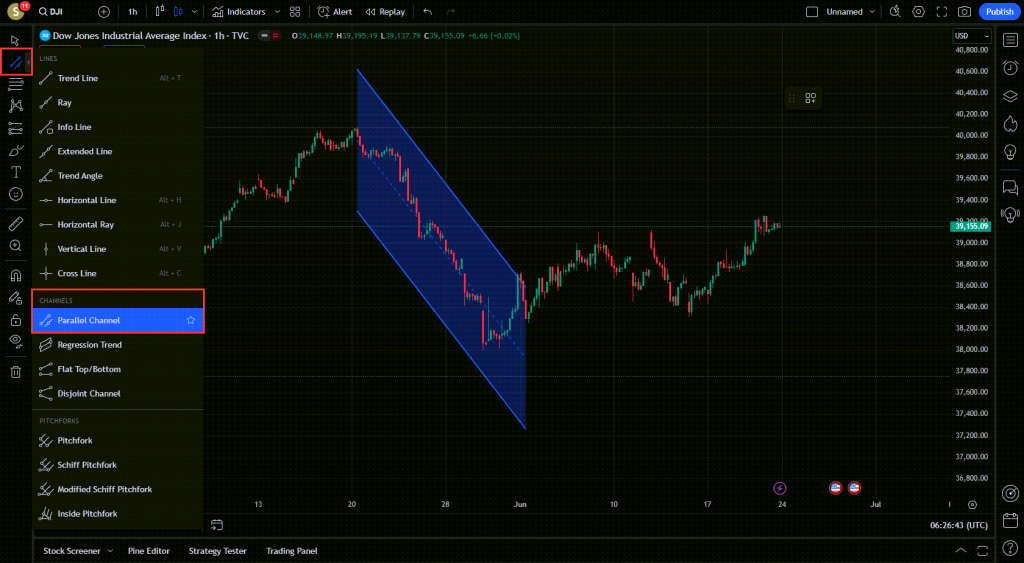
Task: Select Schiff Pitchfork tool
Action: point(118,465)
